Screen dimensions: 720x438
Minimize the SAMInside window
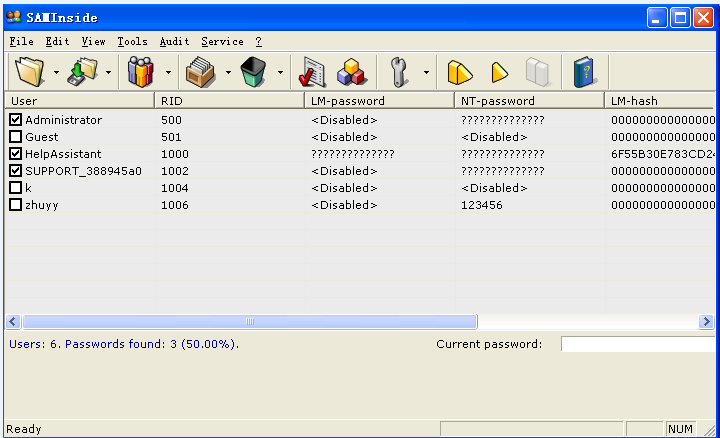coord(657,18)
